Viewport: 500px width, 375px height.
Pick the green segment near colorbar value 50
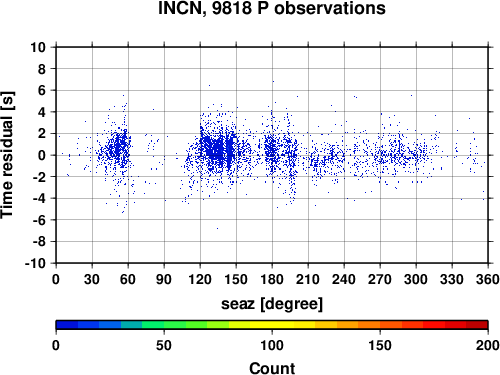tap(164, 325)
